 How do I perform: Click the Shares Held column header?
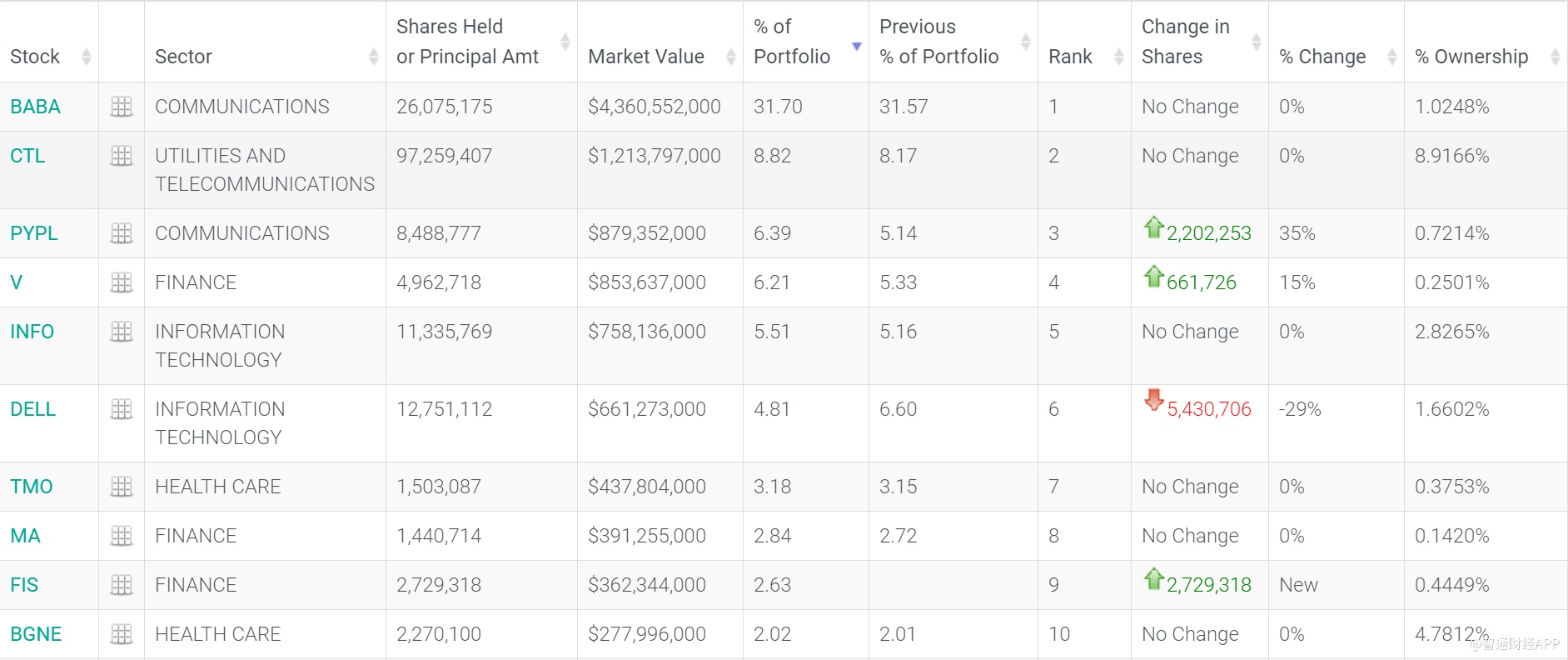(467, 42)
